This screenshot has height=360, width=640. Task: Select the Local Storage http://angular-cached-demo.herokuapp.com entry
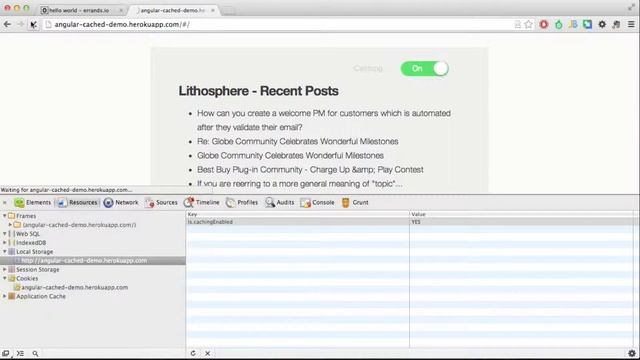pos(93,260)
